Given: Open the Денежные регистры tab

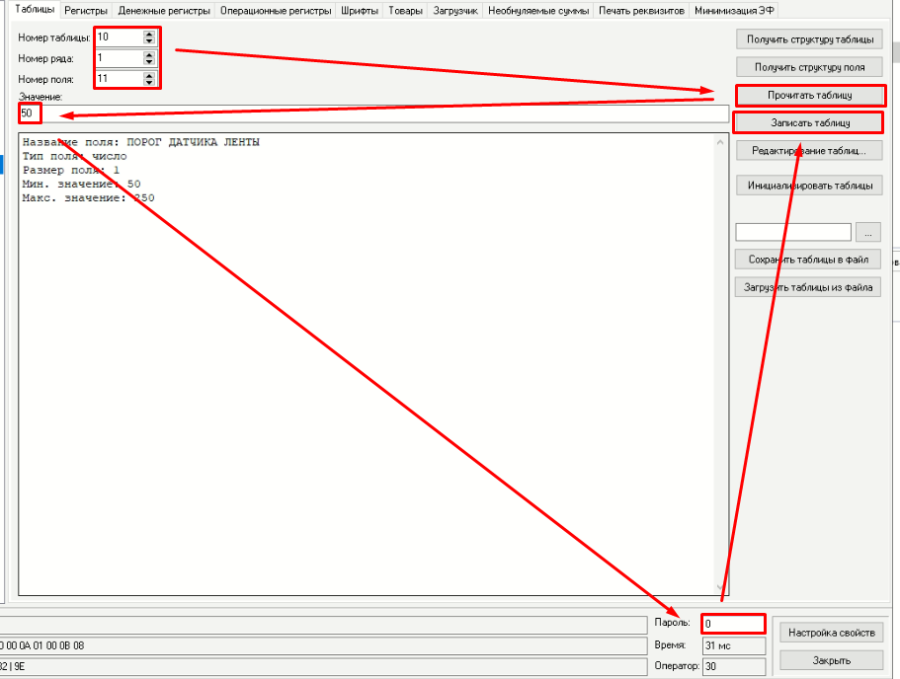Looking at the screenshot, I should [164, 10].
